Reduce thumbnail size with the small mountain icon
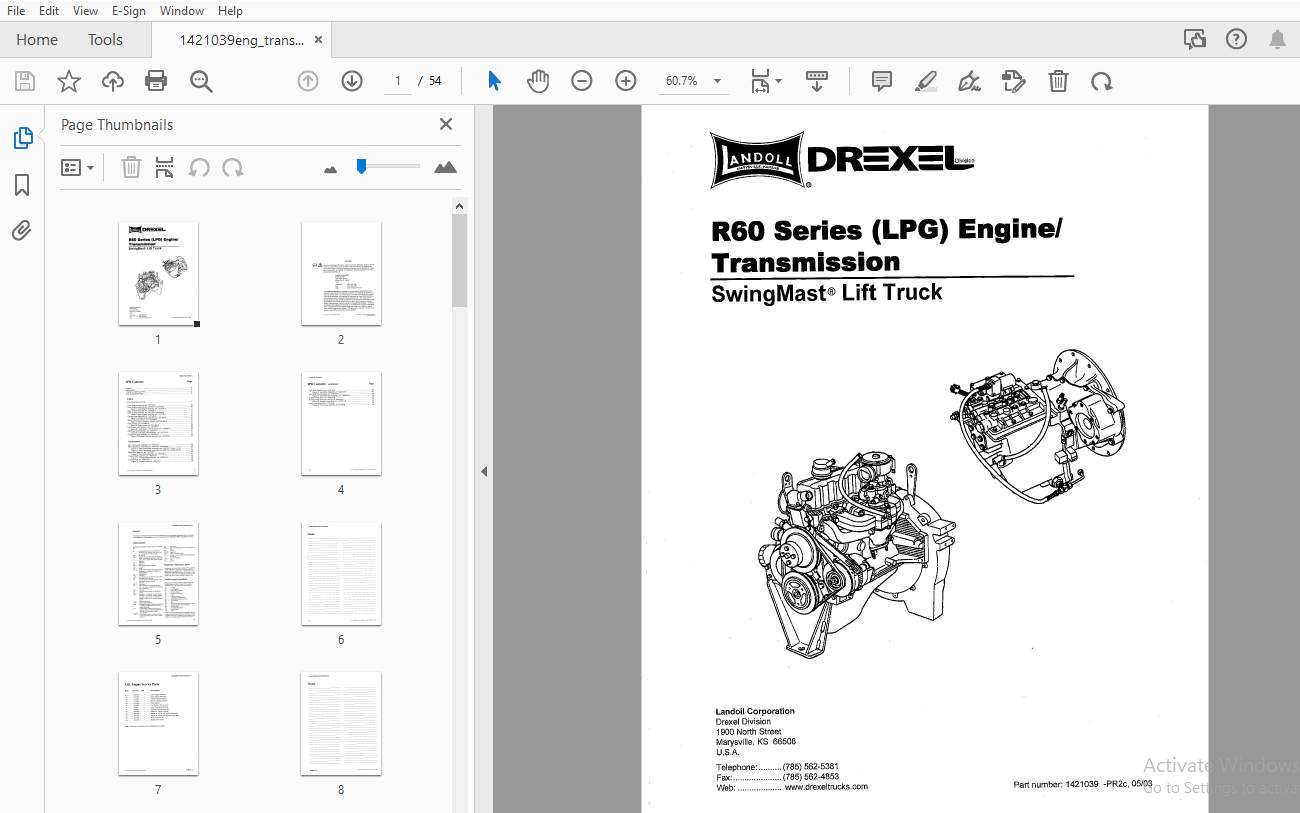Screen dimensions: 1300x813 [x=331, y=169]
